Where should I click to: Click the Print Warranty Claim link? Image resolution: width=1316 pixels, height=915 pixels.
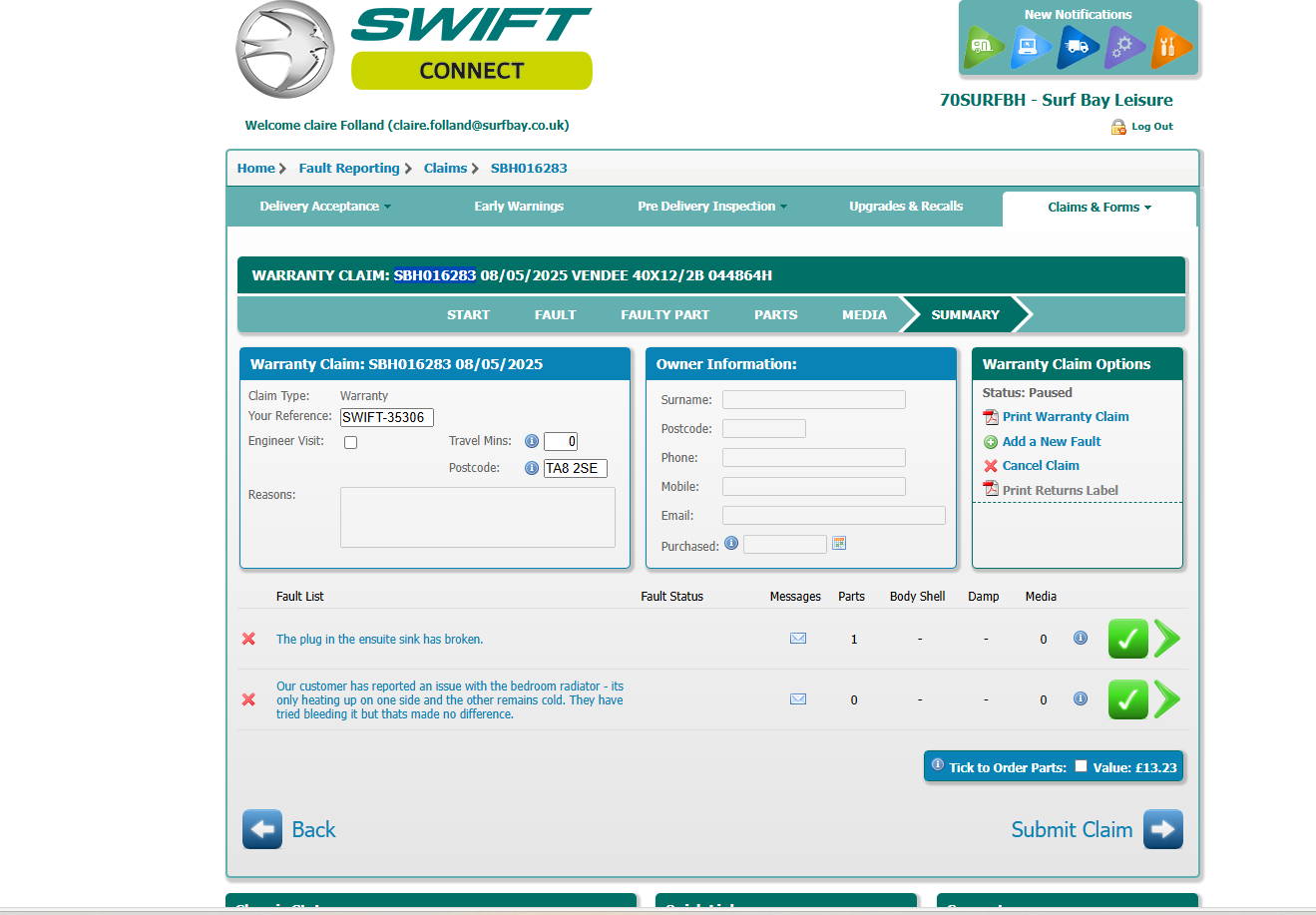tap(1066, 417)
